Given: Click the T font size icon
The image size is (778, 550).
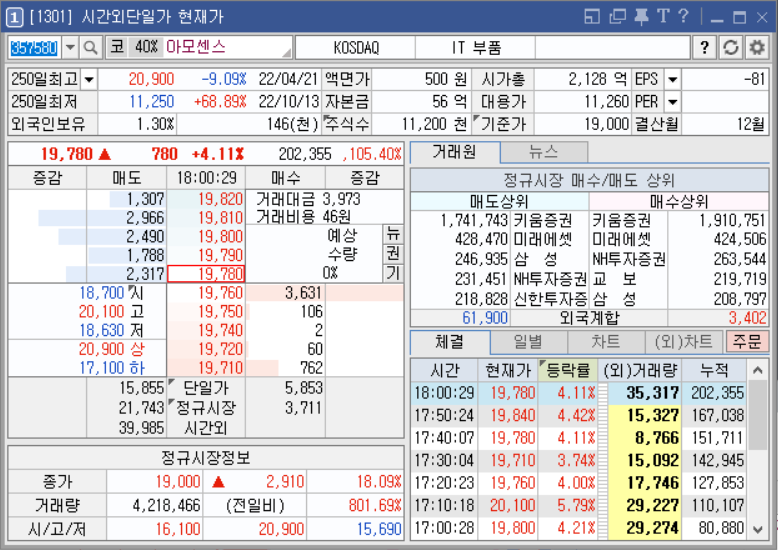Looking at the screenshot, I should (663, 16).
